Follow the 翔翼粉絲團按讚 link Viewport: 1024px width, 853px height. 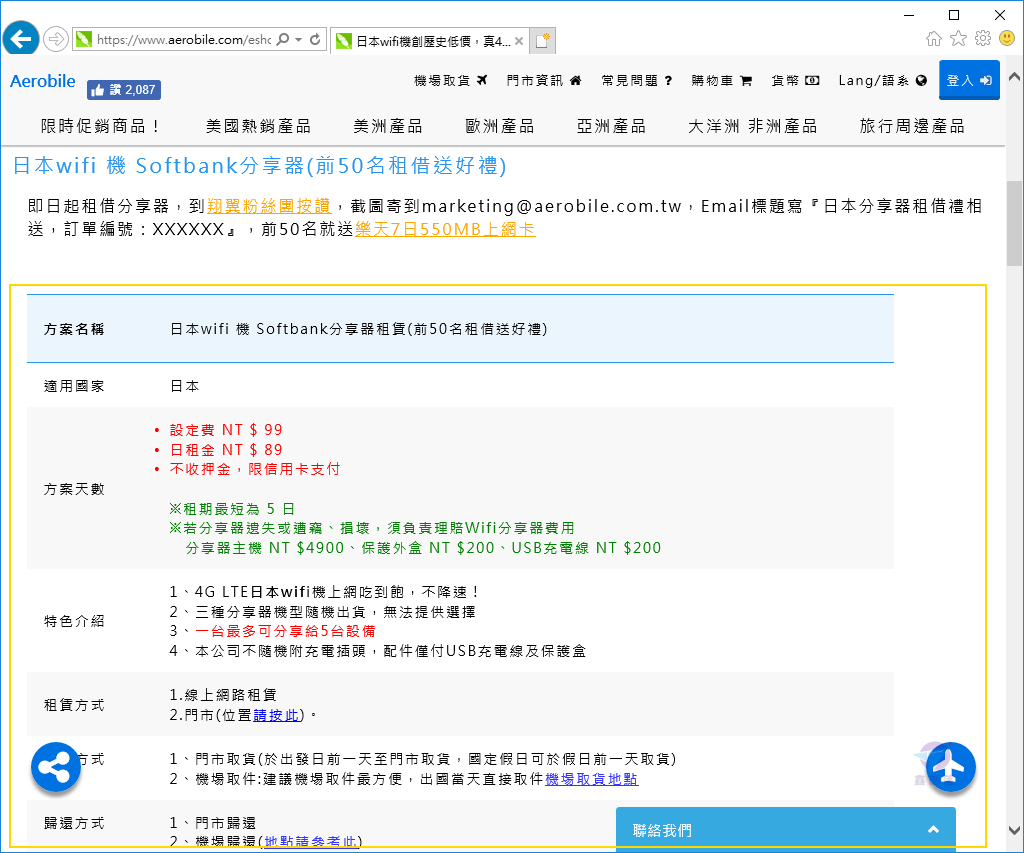pos(269,206)
